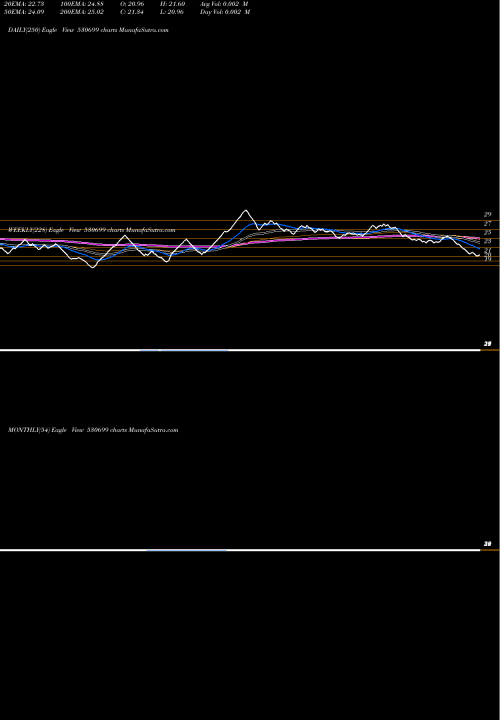
Task: Click the Avg Vol reading
Action: [224, 3]
